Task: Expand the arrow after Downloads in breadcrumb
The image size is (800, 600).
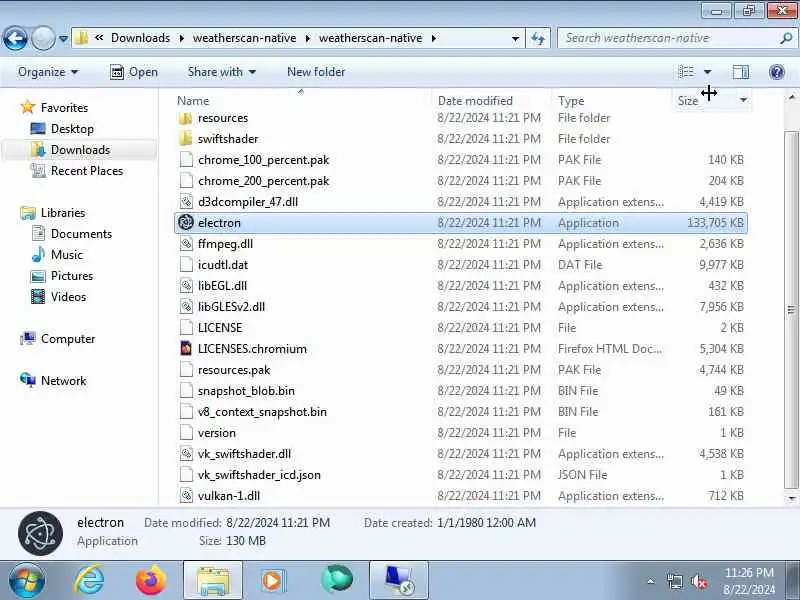Action: click(x=182, y=38)
